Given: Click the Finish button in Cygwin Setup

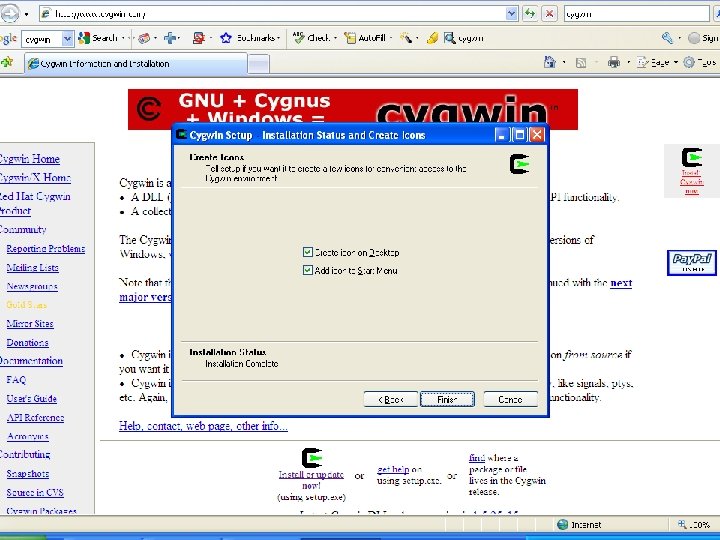Looking at the screenshot, I should tap(447, 399).
